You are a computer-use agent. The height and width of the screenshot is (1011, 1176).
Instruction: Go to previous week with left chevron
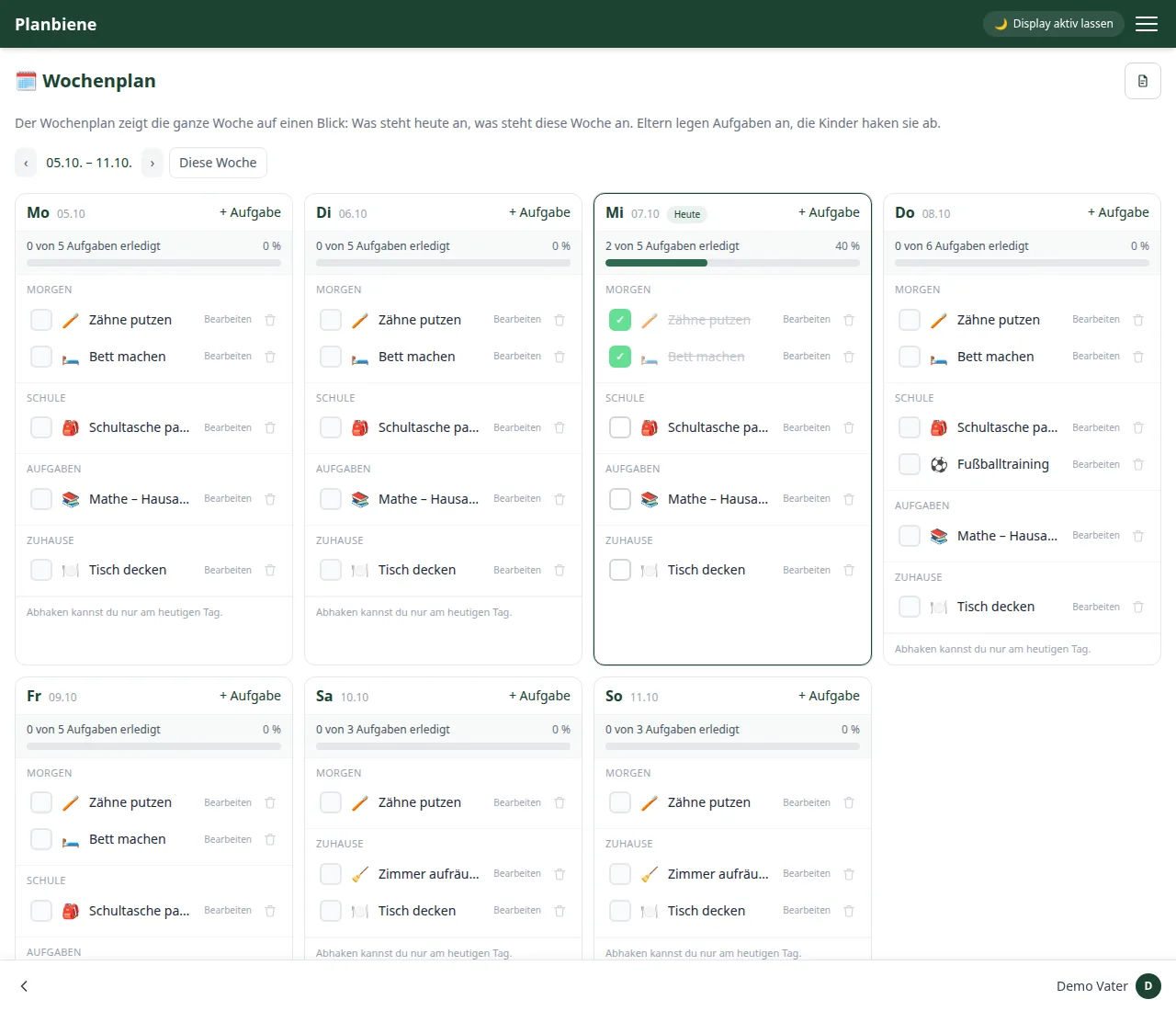click(26, 163)
